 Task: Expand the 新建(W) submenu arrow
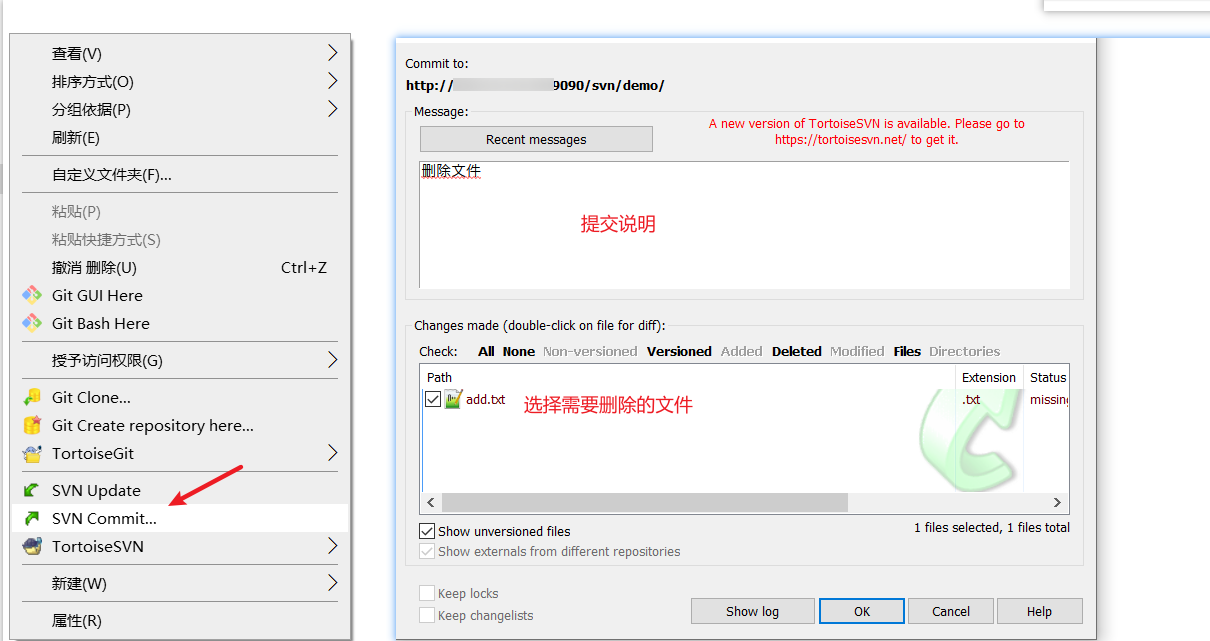tap(333, 582)
